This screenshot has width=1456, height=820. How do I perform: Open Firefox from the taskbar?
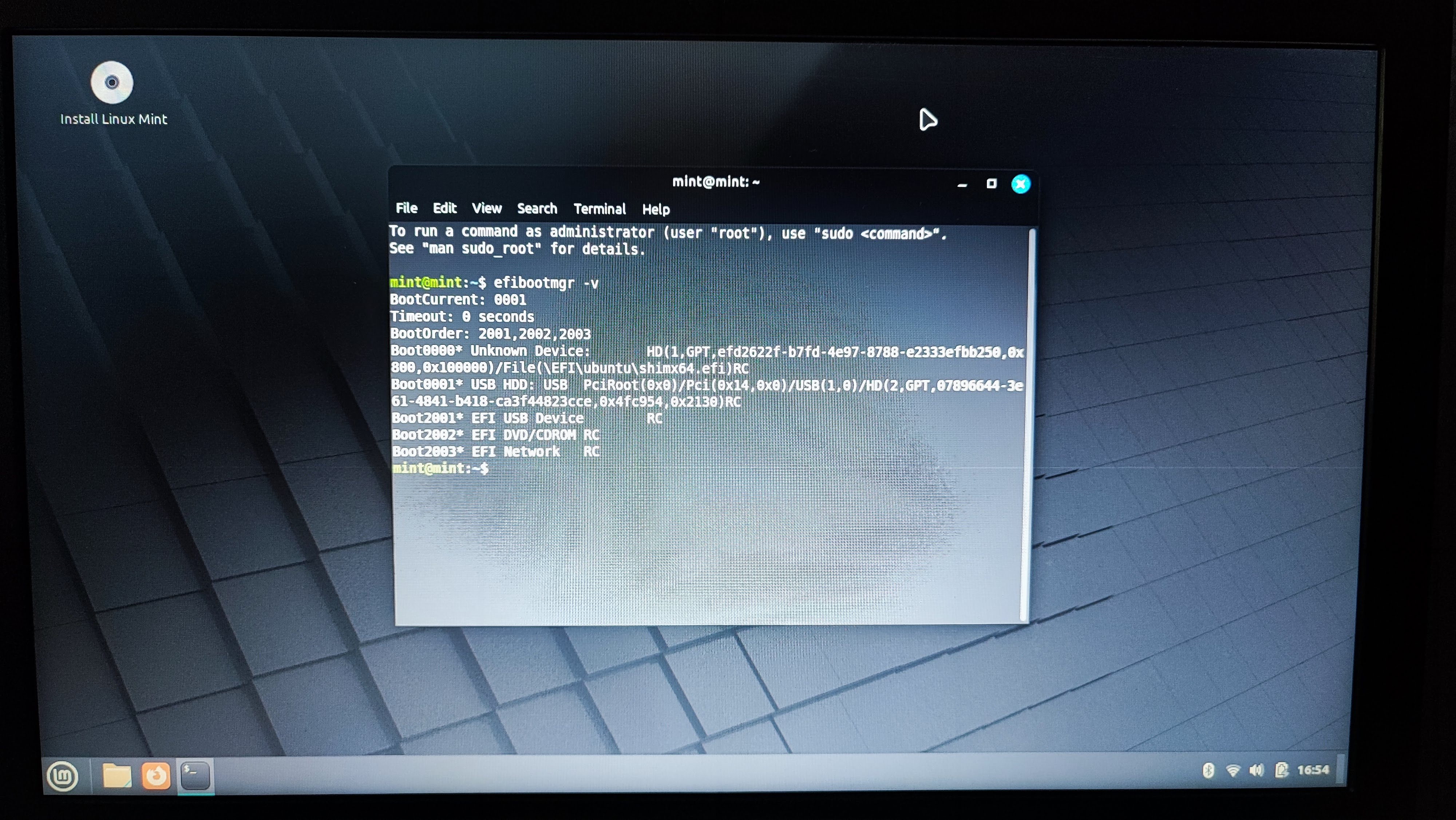tap(156, 775)
